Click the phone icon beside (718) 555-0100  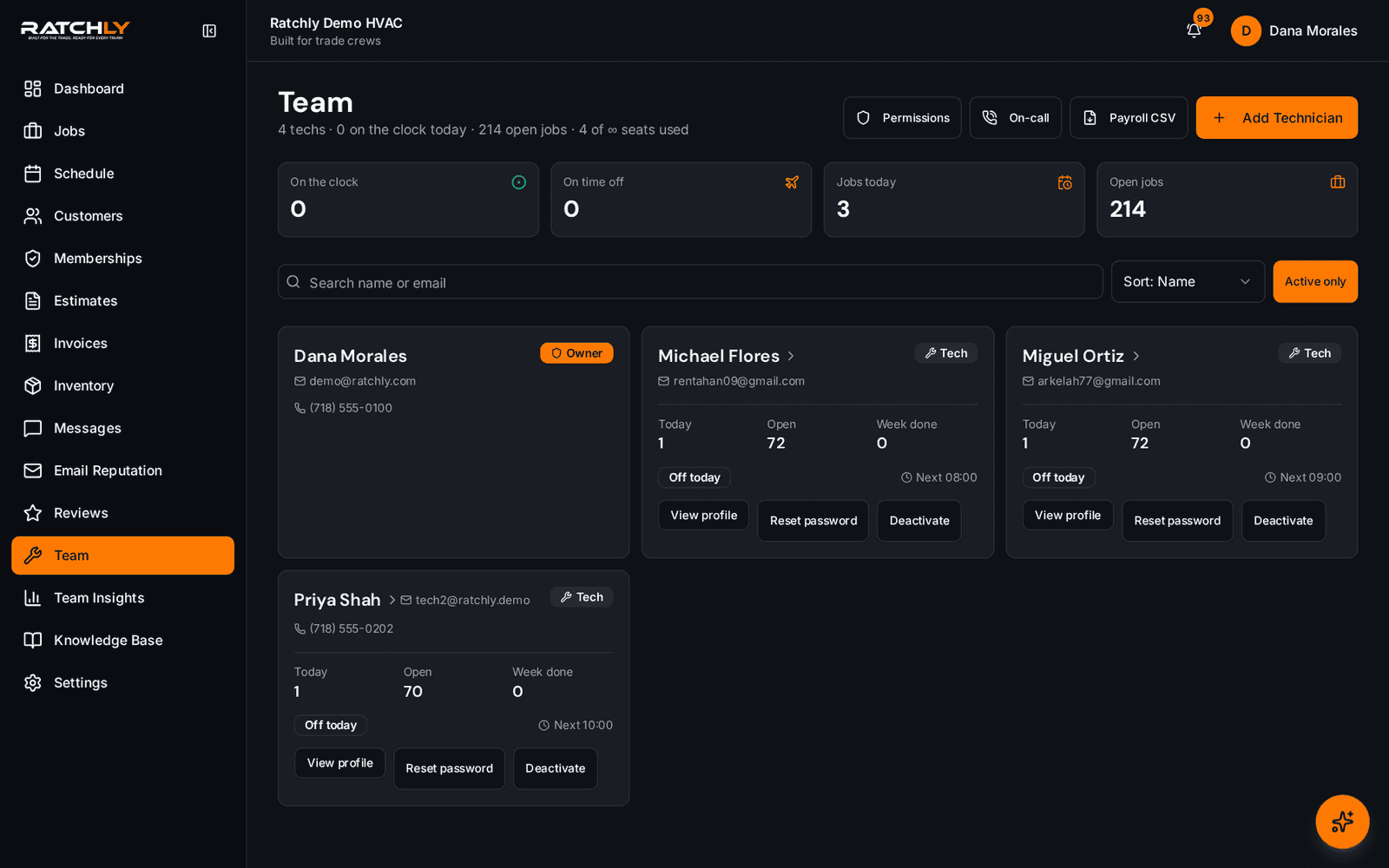click(x=300, y=408)
